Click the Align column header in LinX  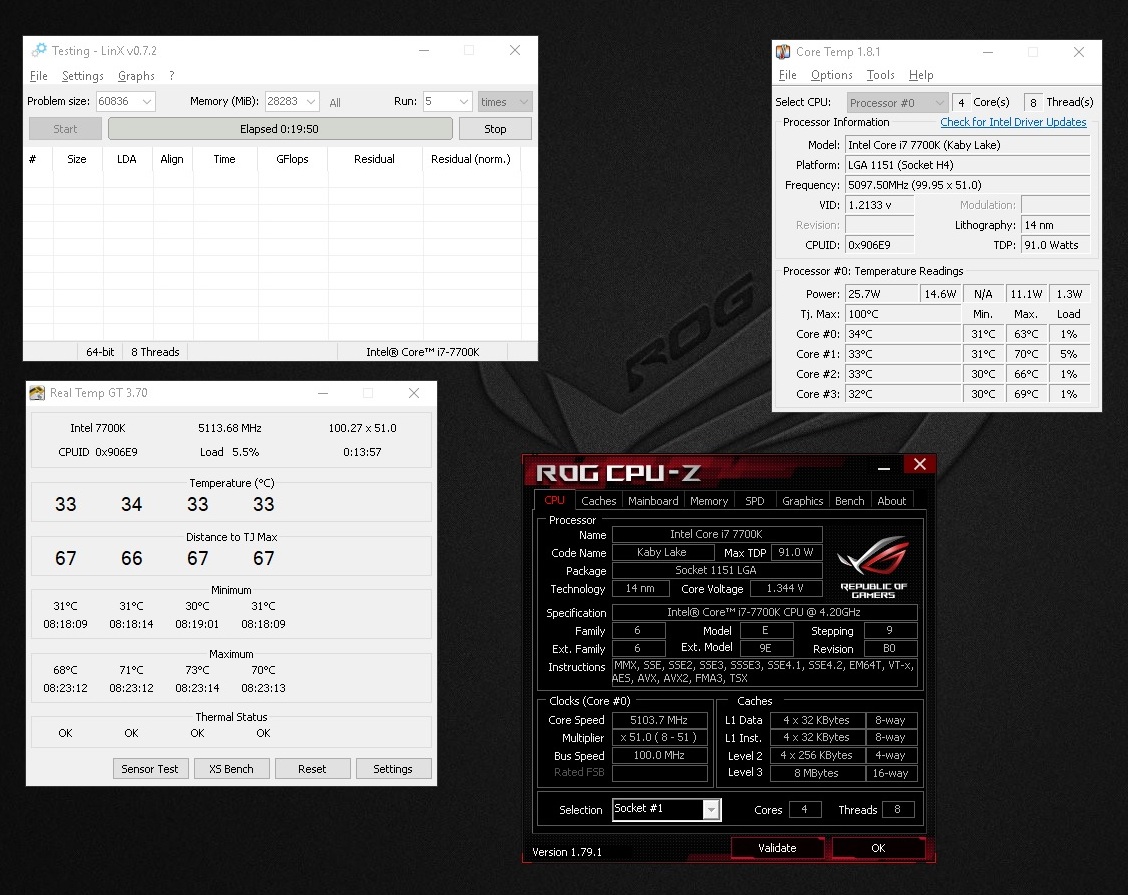tap(172, 159)
